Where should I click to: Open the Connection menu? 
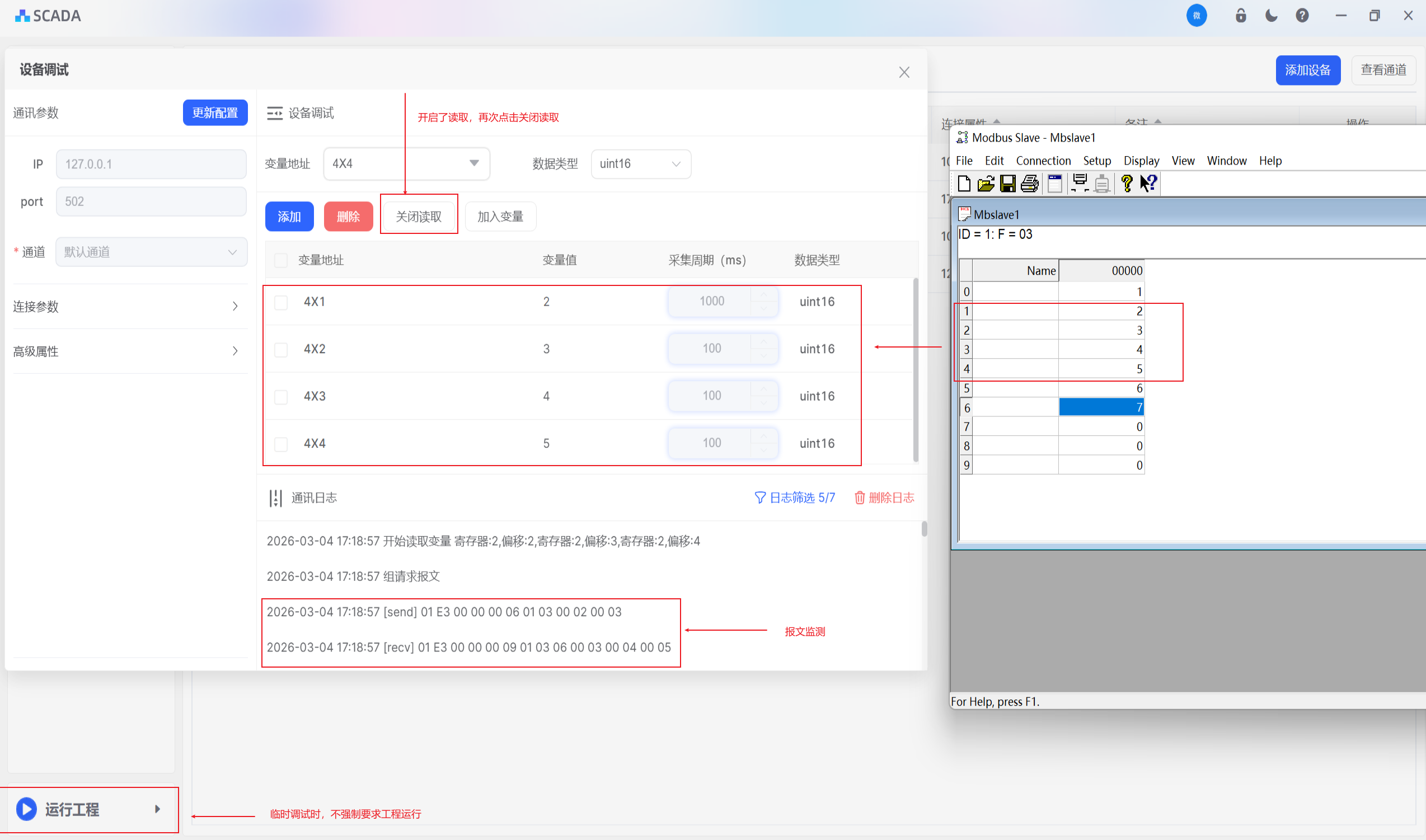tap(1043, 161)
